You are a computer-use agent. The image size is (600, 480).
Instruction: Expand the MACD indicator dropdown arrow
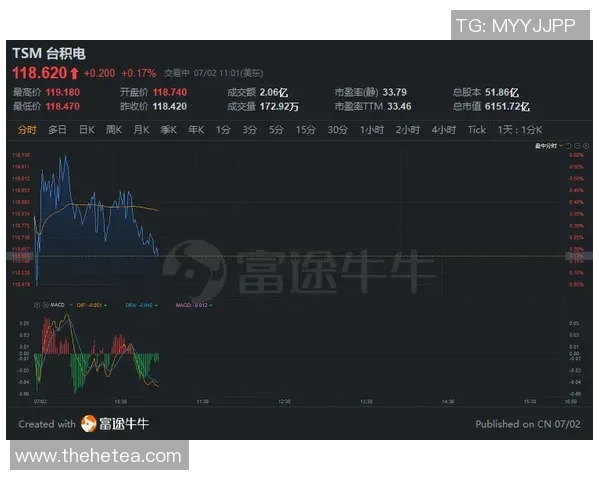71,305
